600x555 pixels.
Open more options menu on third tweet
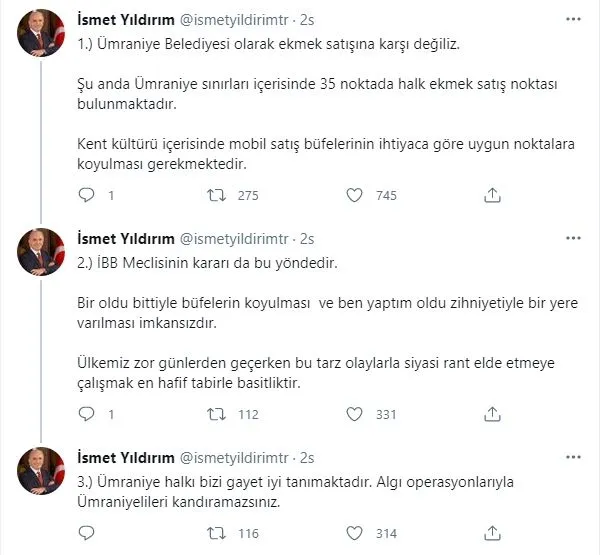(x=570, y=456)
